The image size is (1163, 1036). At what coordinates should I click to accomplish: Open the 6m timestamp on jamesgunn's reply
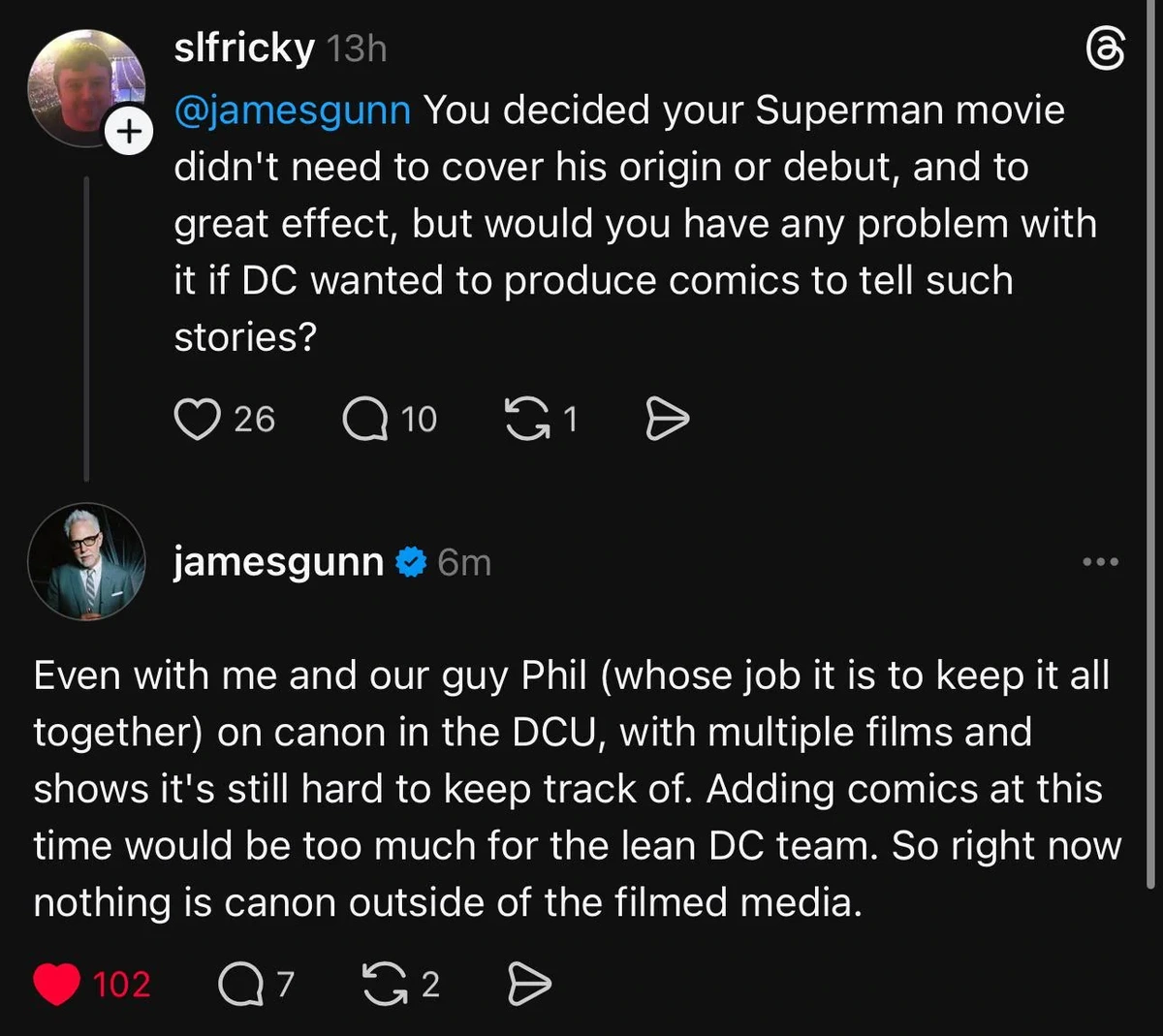(464, 562)
